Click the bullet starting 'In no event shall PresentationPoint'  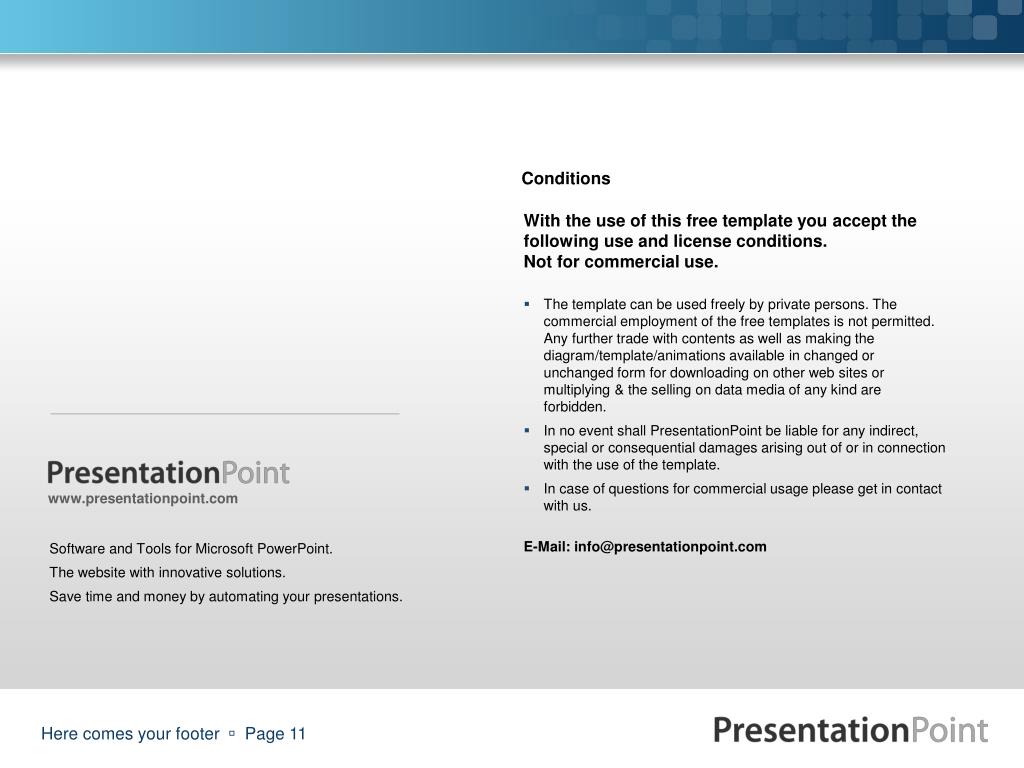(744, 447)
